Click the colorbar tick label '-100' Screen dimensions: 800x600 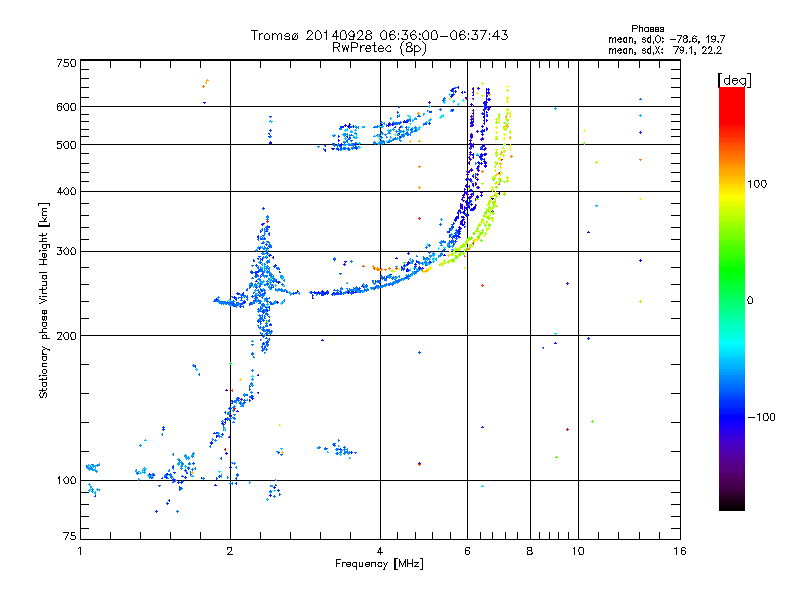coord(761,417)
